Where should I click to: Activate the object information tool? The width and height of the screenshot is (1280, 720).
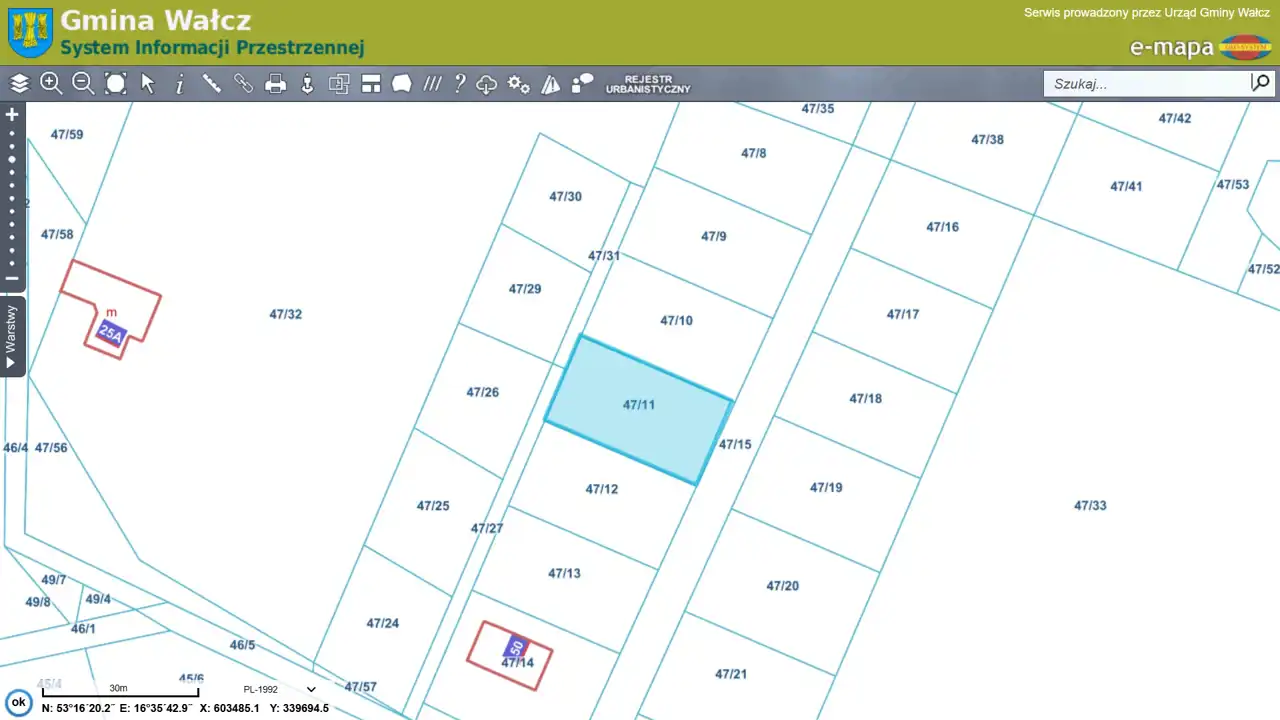[x=180, y=85]
